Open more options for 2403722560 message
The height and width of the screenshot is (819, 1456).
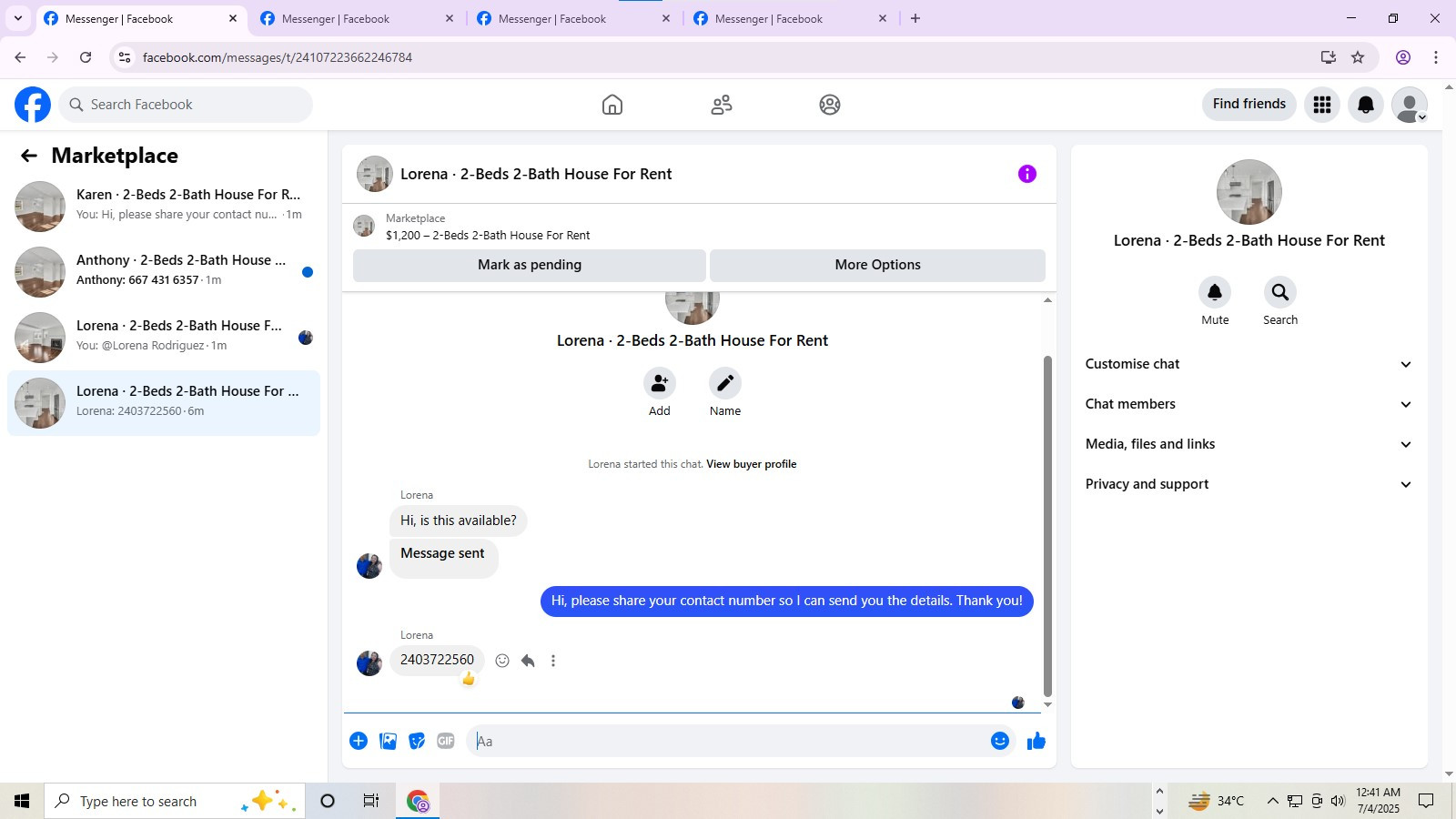553,661
